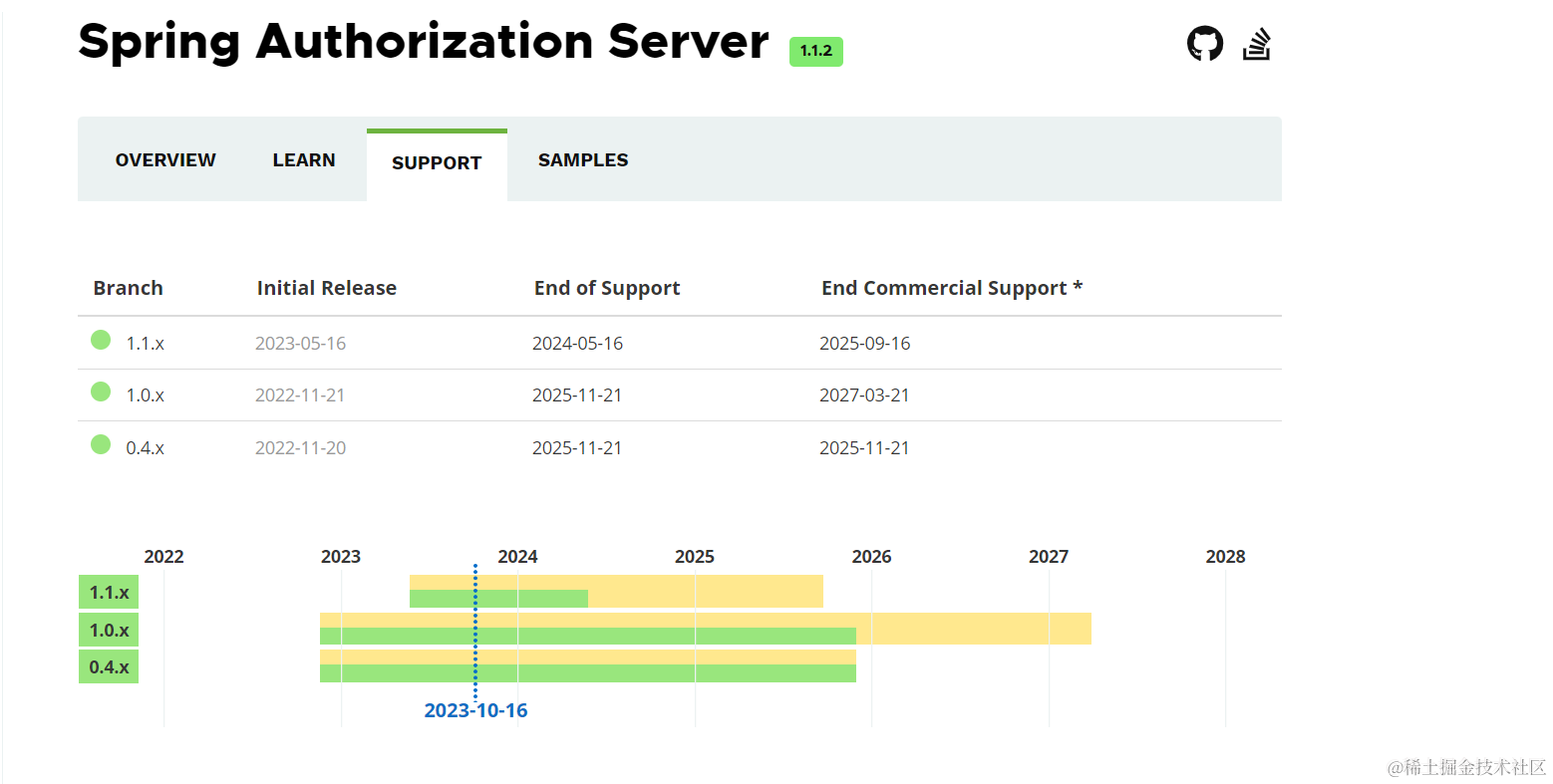Click the 1.1.x timeline row label
Screen dimensions: 1553x784
click(x=109, y=593)
